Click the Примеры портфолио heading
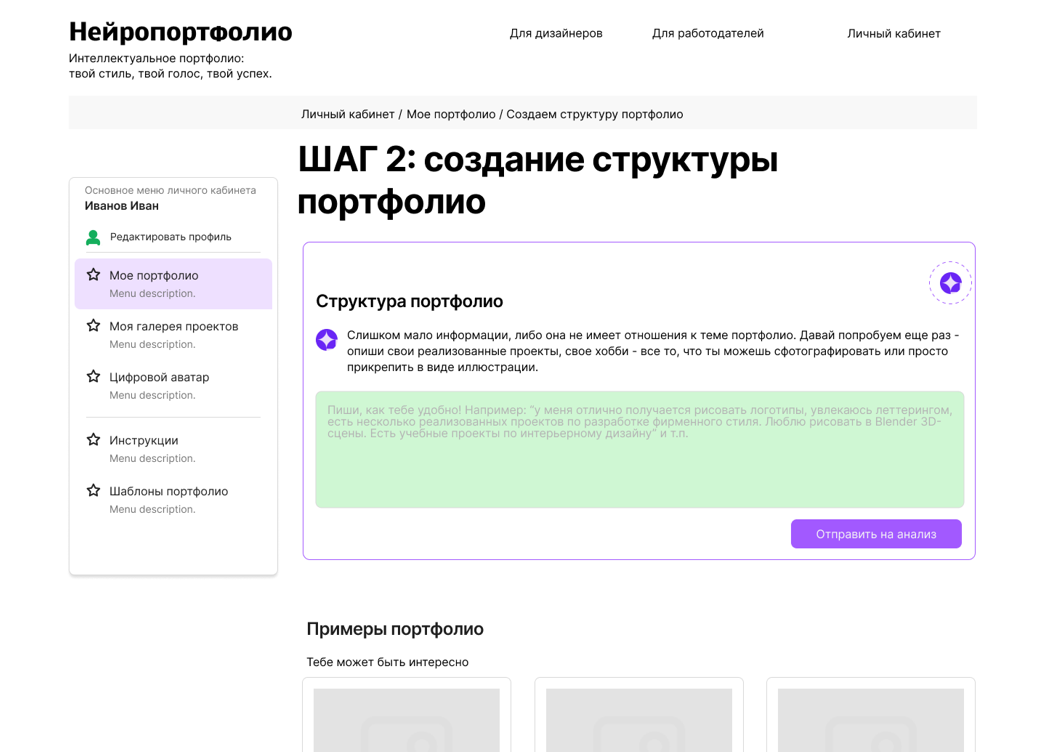Viewport: 1042px width, 752px height. [395, 628]
